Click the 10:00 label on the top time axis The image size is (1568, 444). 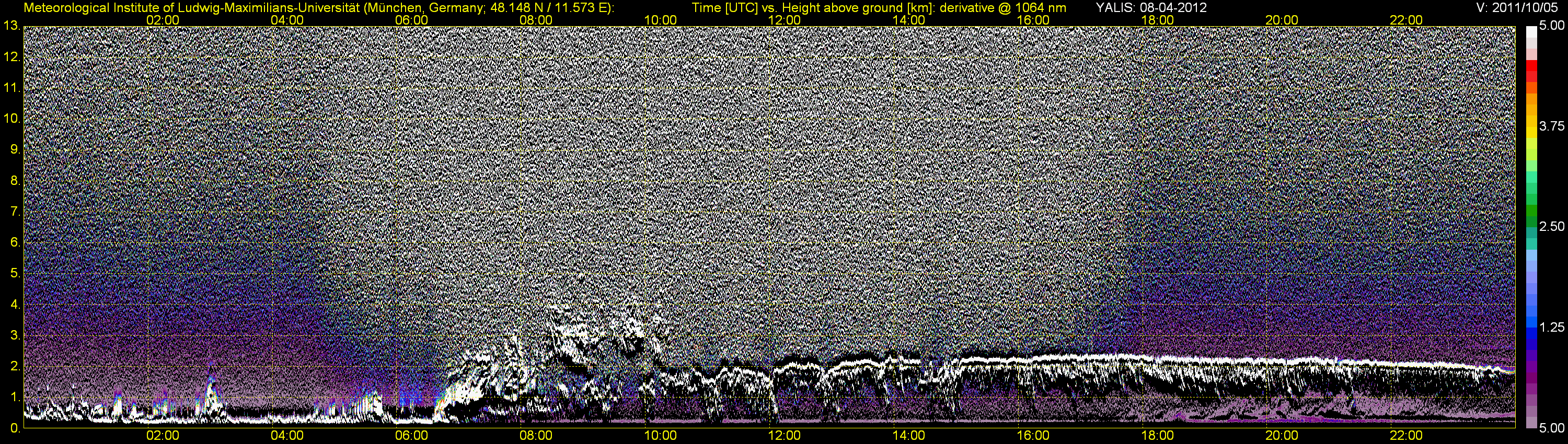[661, 20]
